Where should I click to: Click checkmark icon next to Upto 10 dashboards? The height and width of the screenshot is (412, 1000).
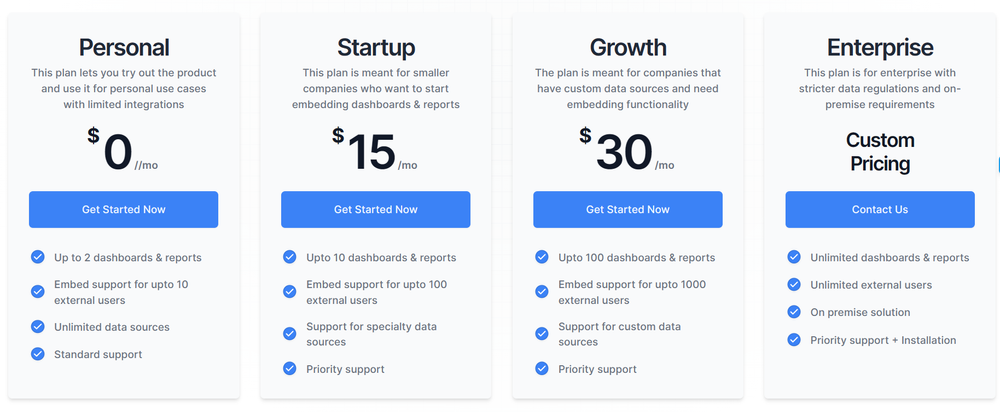[x=290, y=257]
